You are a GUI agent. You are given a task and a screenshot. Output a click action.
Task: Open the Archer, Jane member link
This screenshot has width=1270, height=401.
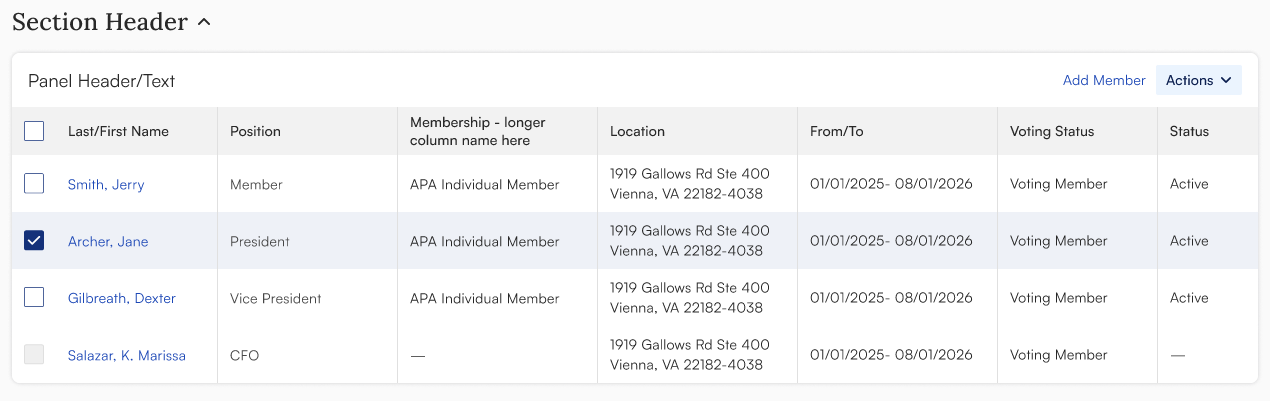coord(108,242)
